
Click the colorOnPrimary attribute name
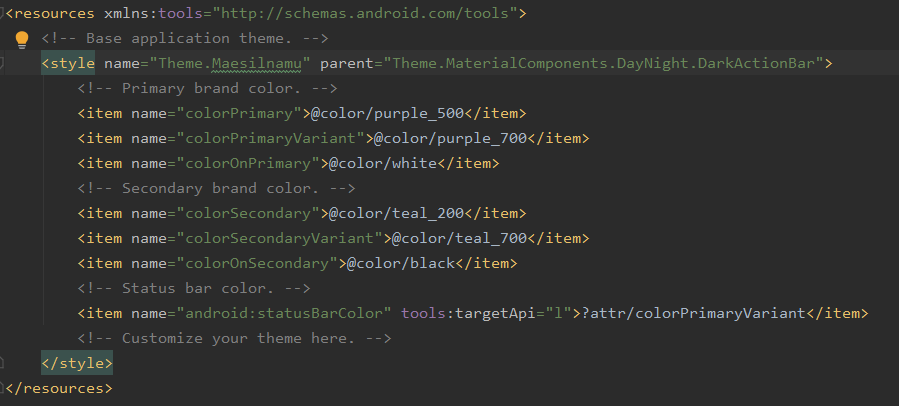pyautogui.click(x=248, y=163)
